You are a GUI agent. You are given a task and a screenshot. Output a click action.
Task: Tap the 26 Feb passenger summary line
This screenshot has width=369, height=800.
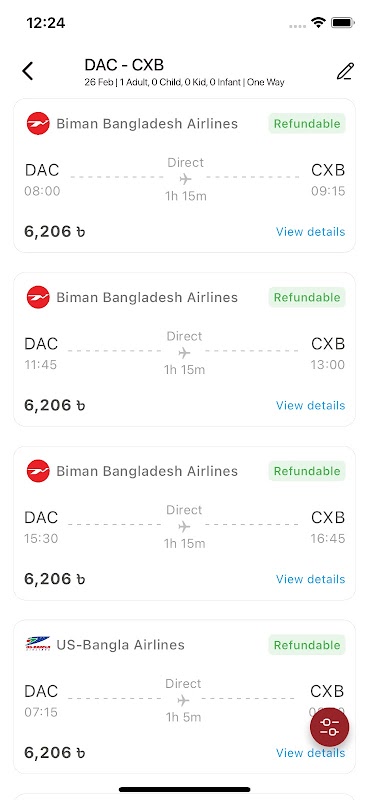tap(184, 82)
